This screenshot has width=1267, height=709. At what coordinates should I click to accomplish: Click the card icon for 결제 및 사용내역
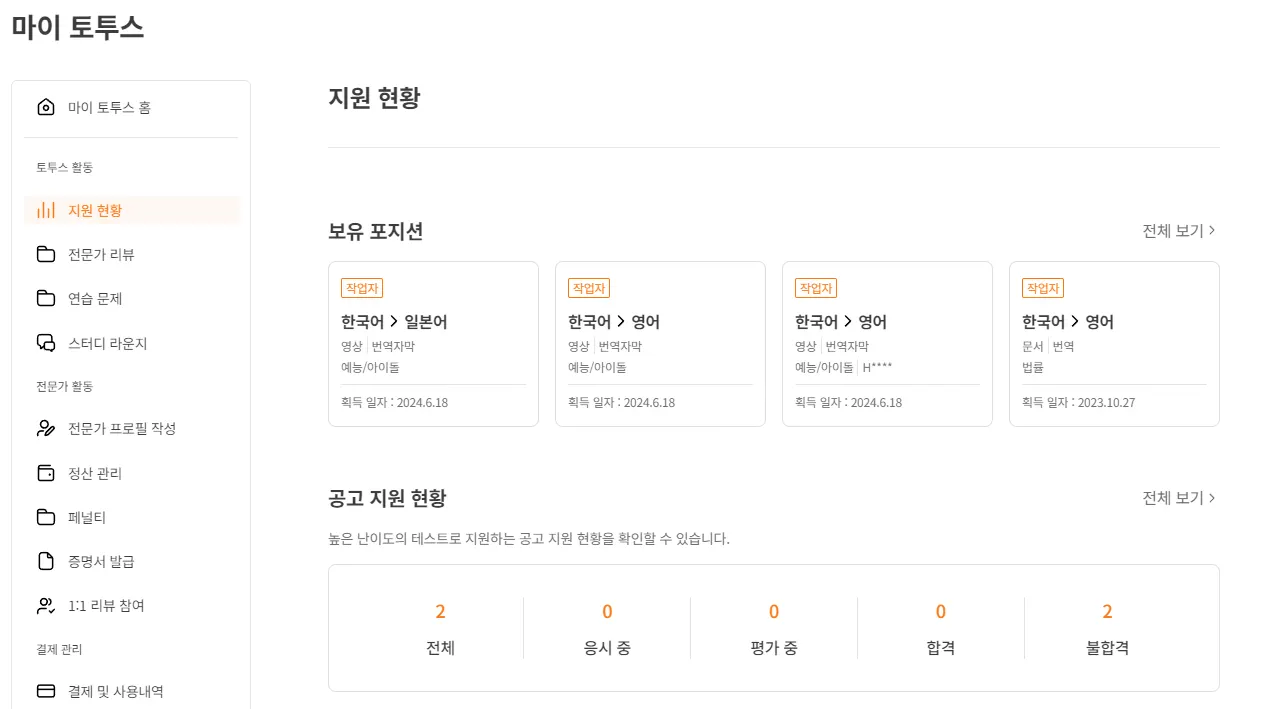pos(45,691)
